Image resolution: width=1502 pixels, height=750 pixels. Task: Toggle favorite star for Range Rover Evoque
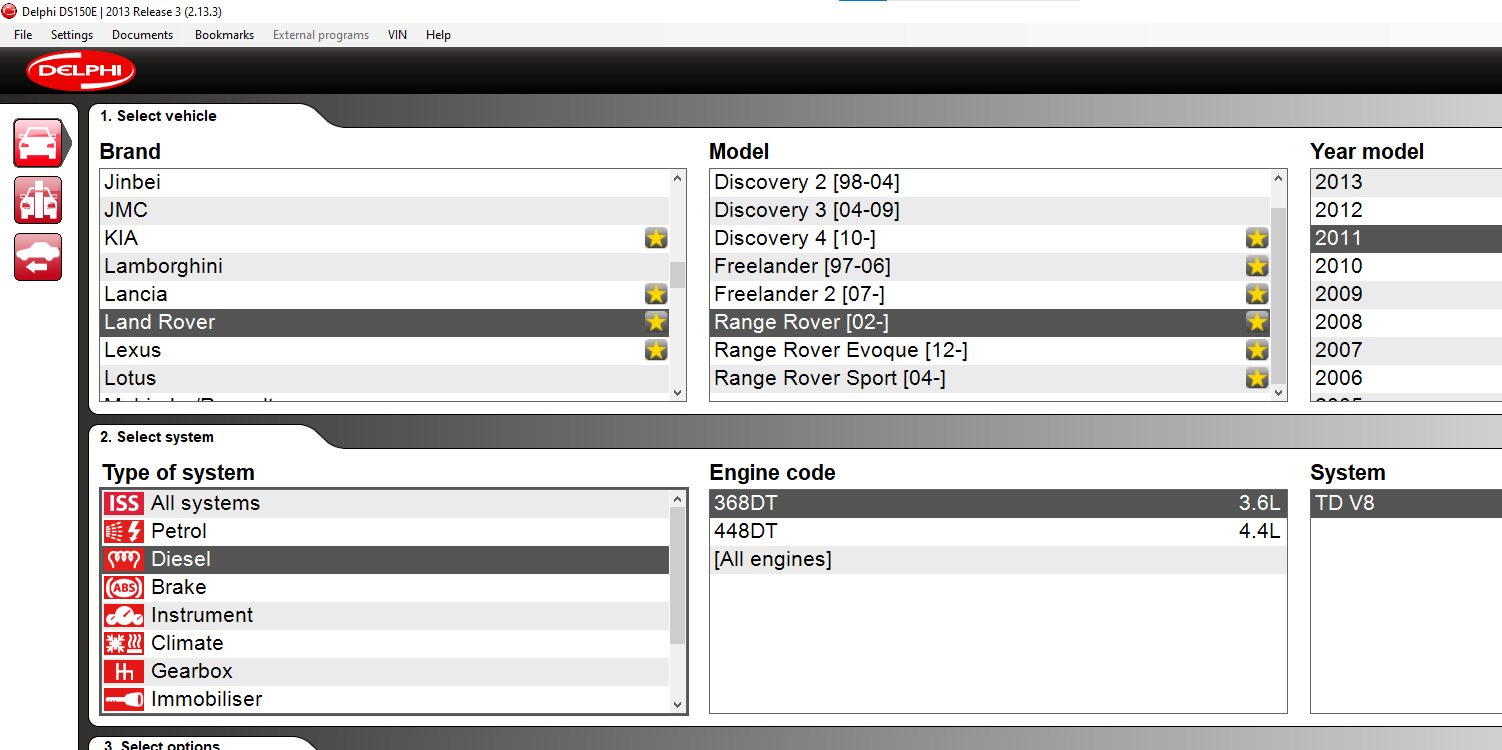click(1257, 350)
